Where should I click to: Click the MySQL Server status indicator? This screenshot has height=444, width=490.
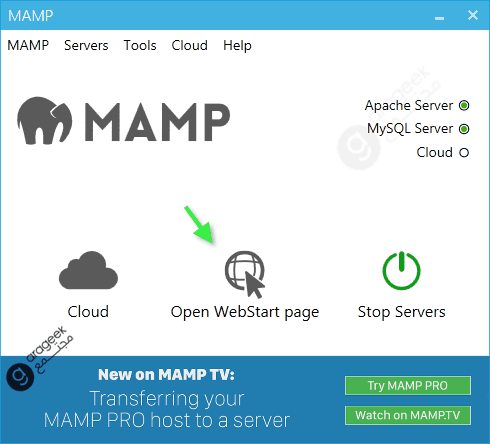click(464, 129)
